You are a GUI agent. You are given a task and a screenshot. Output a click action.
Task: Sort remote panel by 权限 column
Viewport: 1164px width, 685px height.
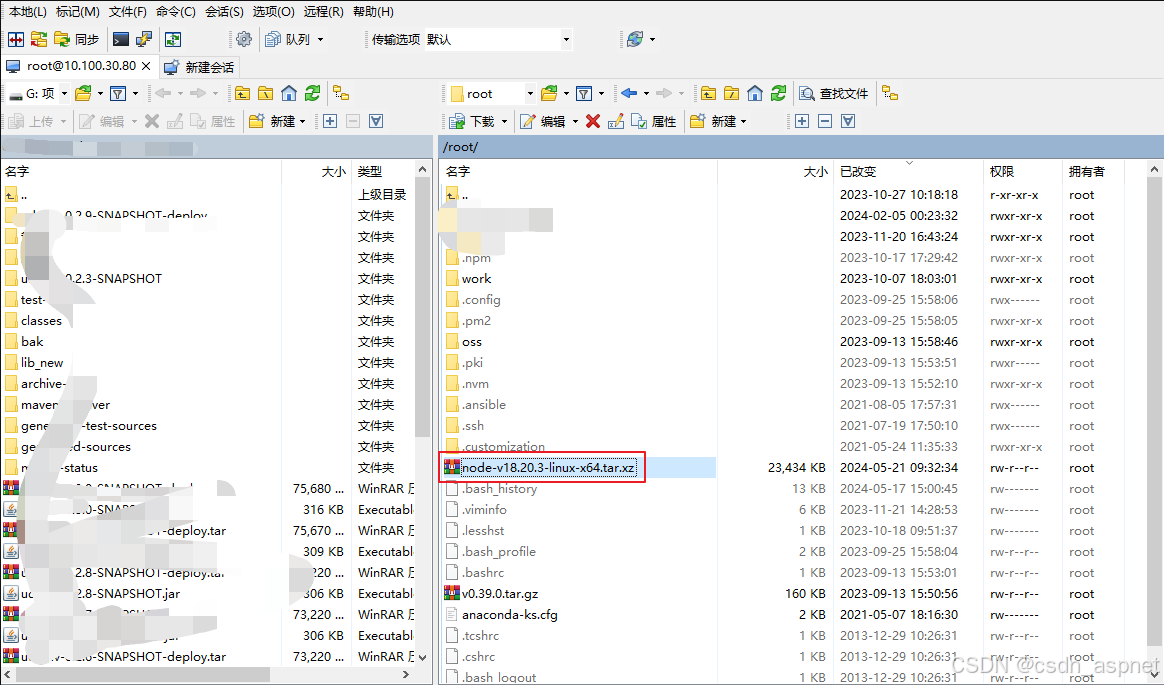point(1023,171)
